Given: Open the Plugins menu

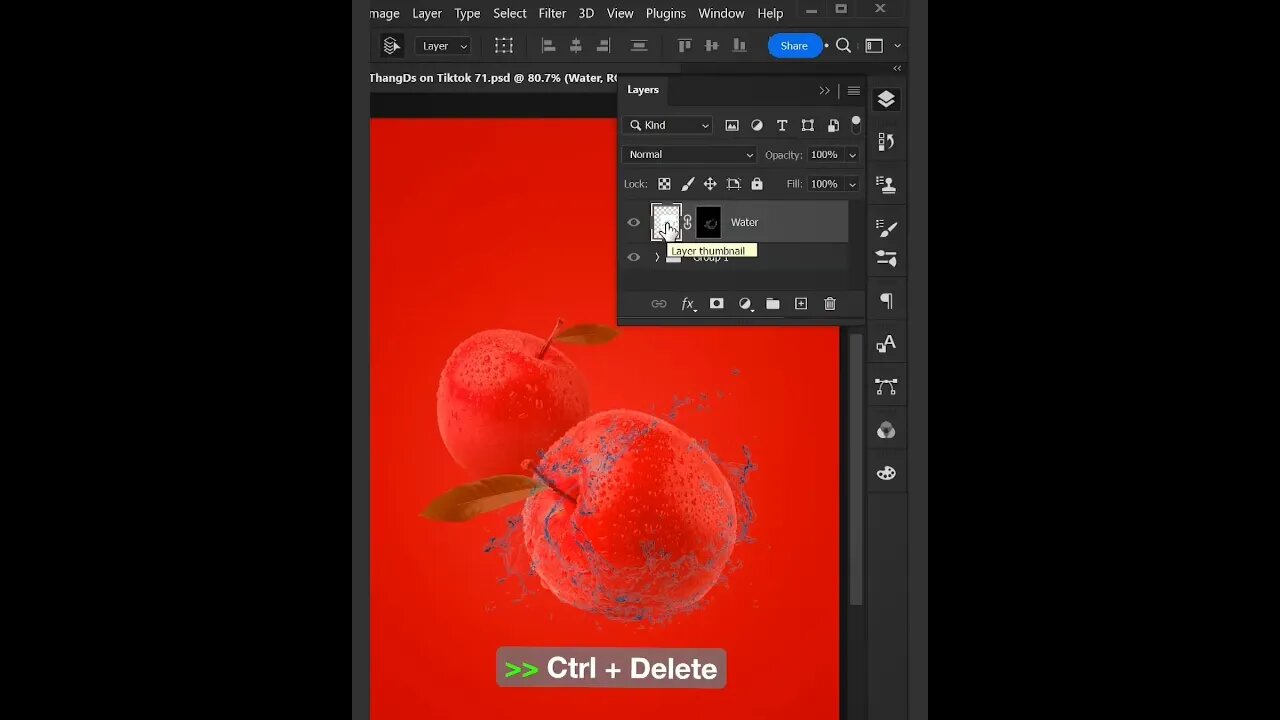Looking at the screenshot, I should coord(666,13).
